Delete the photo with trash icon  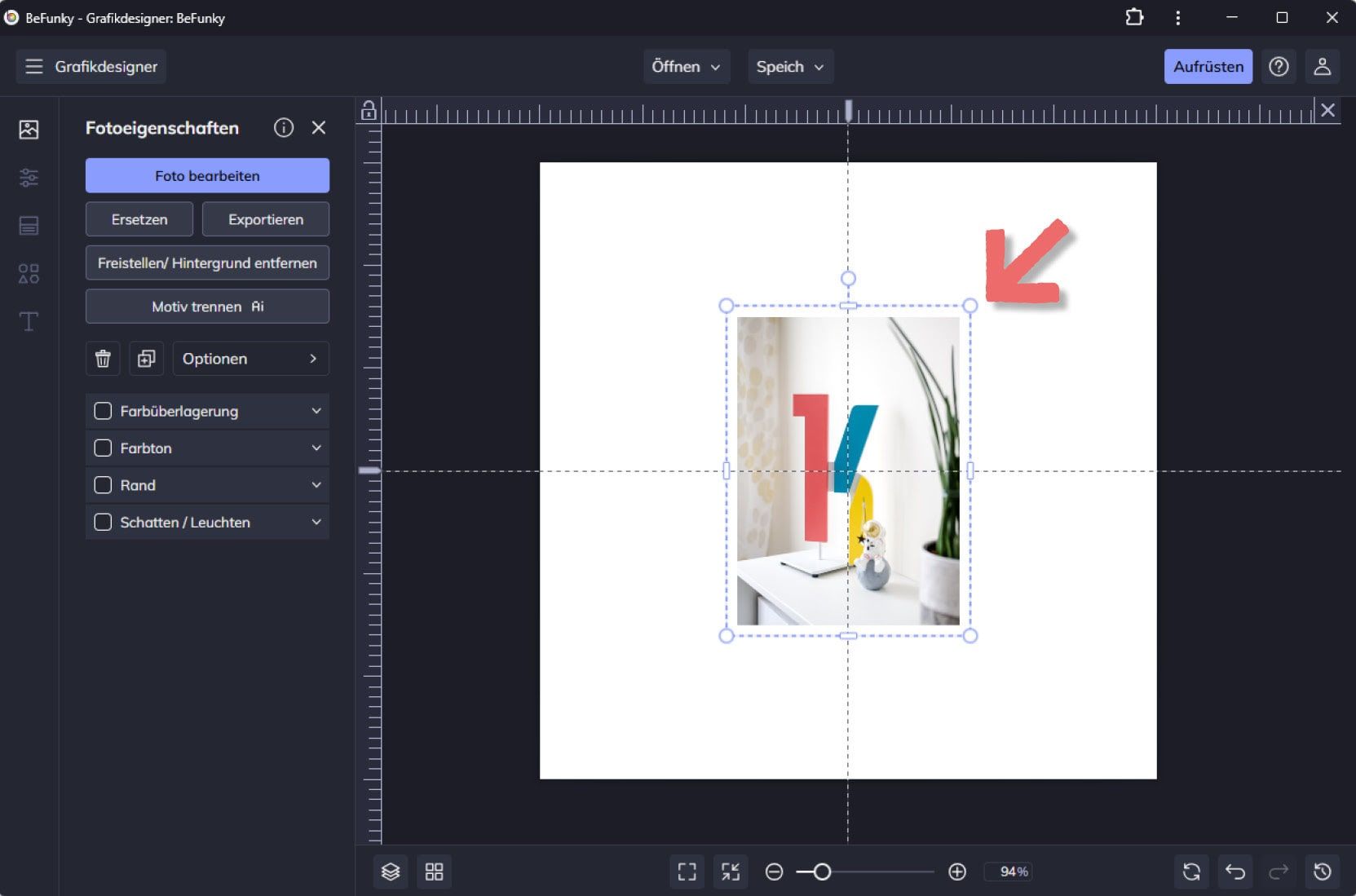tap(103, 359)
